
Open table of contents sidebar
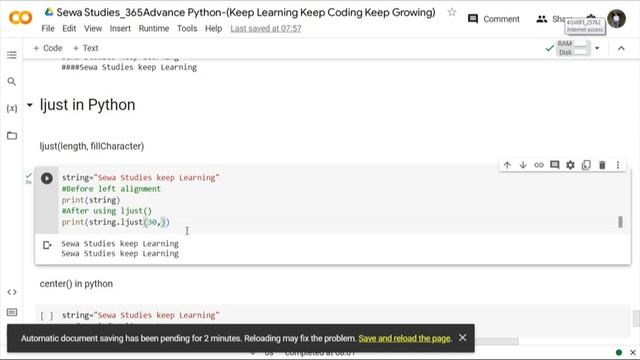pyautogui.click(x=12, y=55)
